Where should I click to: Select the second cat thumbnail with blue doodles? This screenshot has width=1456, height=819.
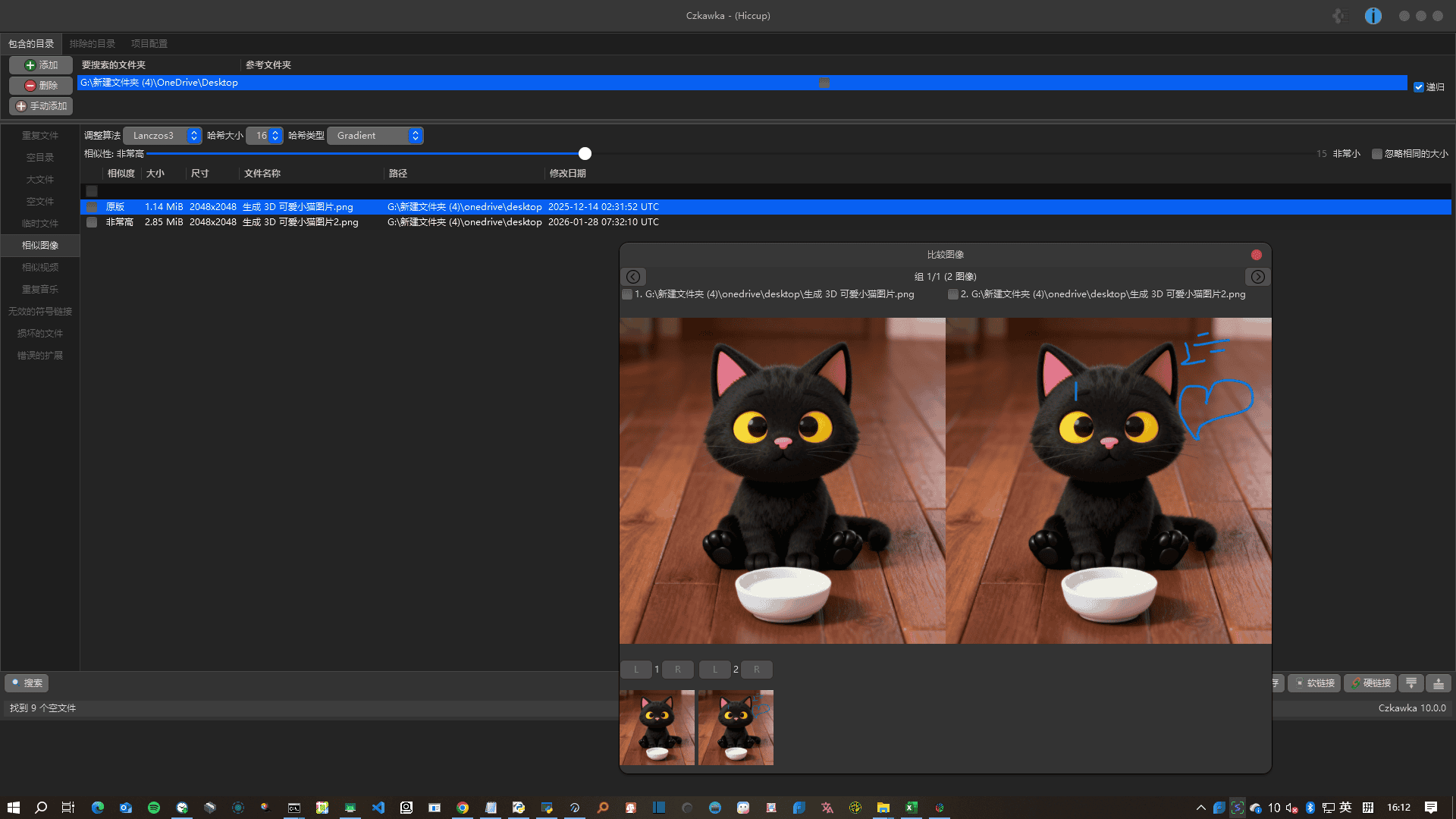tap(736, 727)
